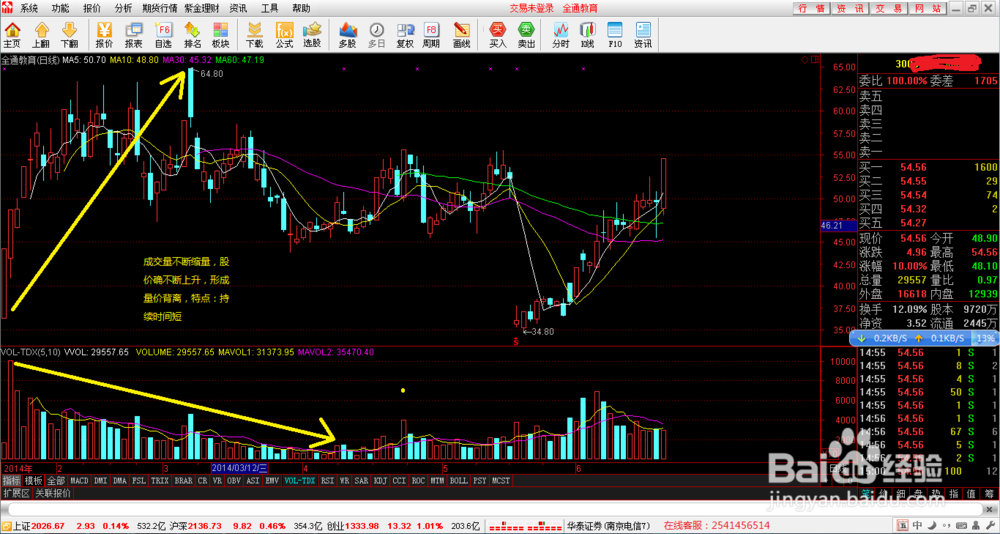
Task: Select the RSI indicator tab
Action: coord(328,480)
